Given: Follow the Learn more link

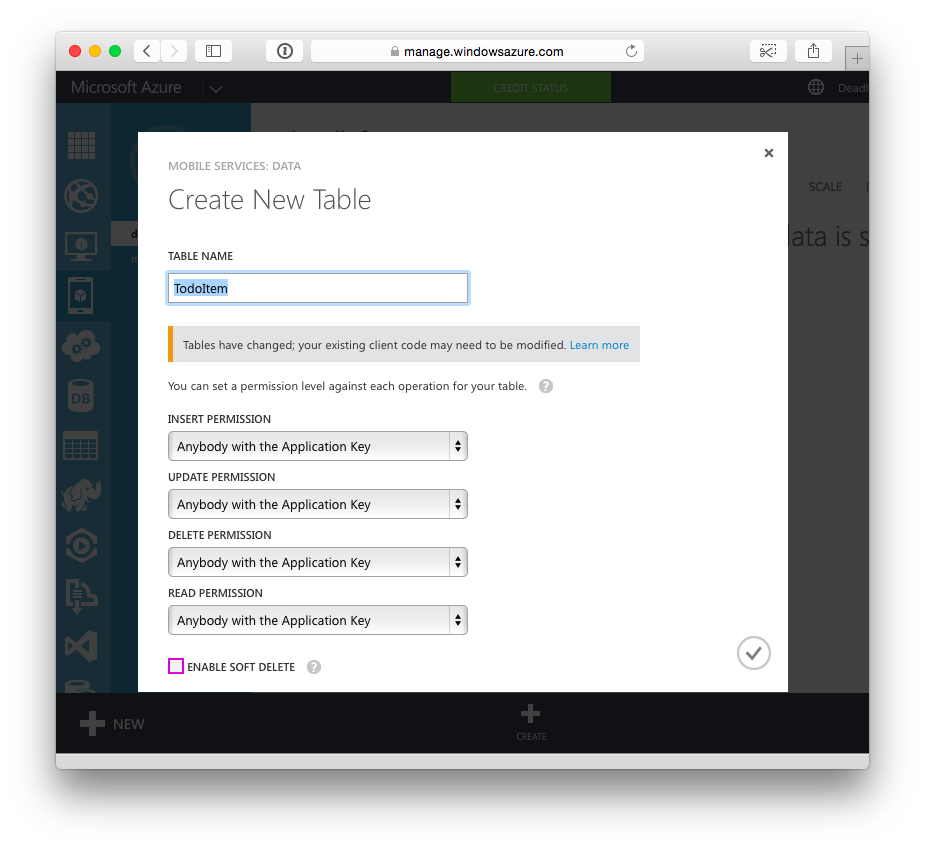Looking at the screenshot, I should [599, 345].
